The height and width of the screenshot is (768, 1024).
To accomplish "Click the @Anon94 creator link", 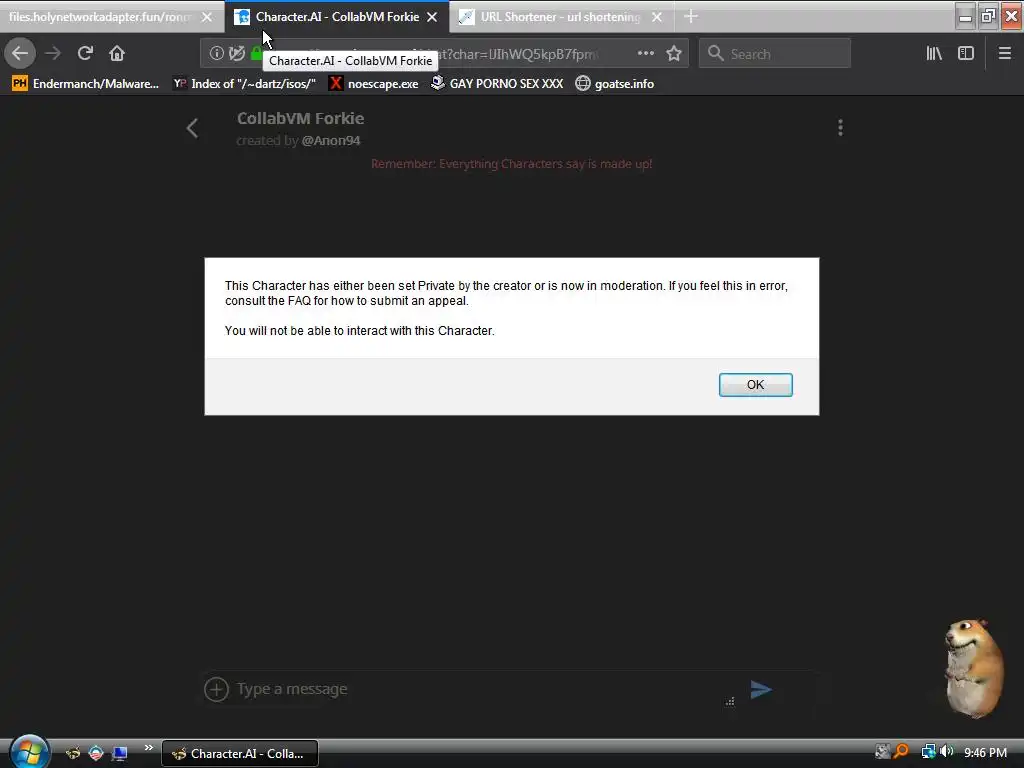I will [331, 140].
